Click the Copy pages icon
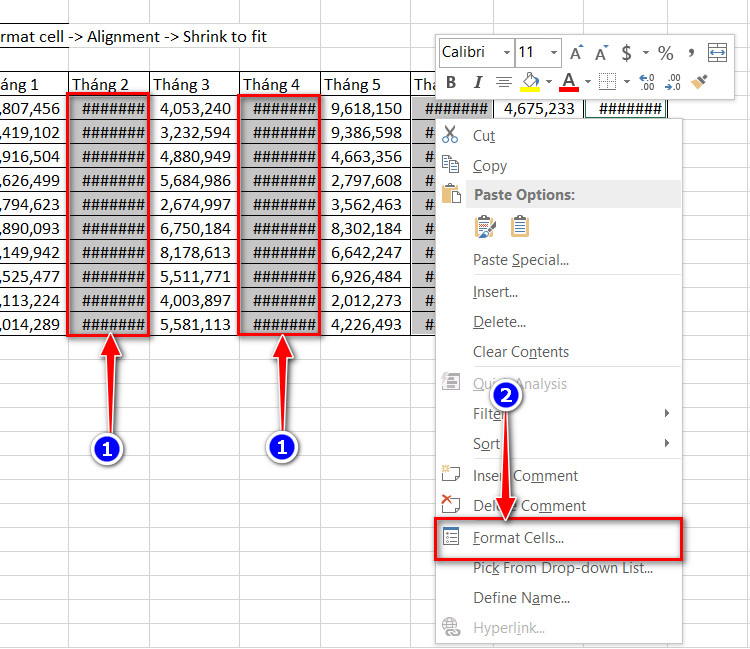 [451, 164]
